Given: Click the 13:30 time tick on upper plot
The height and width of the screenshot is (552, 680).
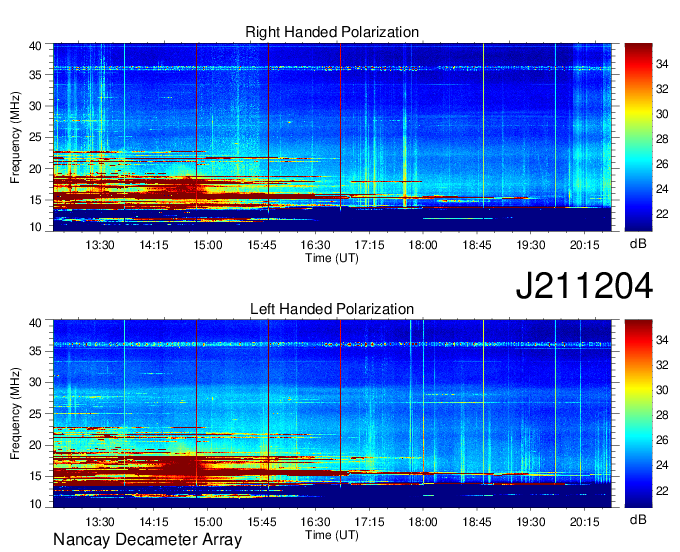Looking at the screenshot, I should (x=100, y=245).
